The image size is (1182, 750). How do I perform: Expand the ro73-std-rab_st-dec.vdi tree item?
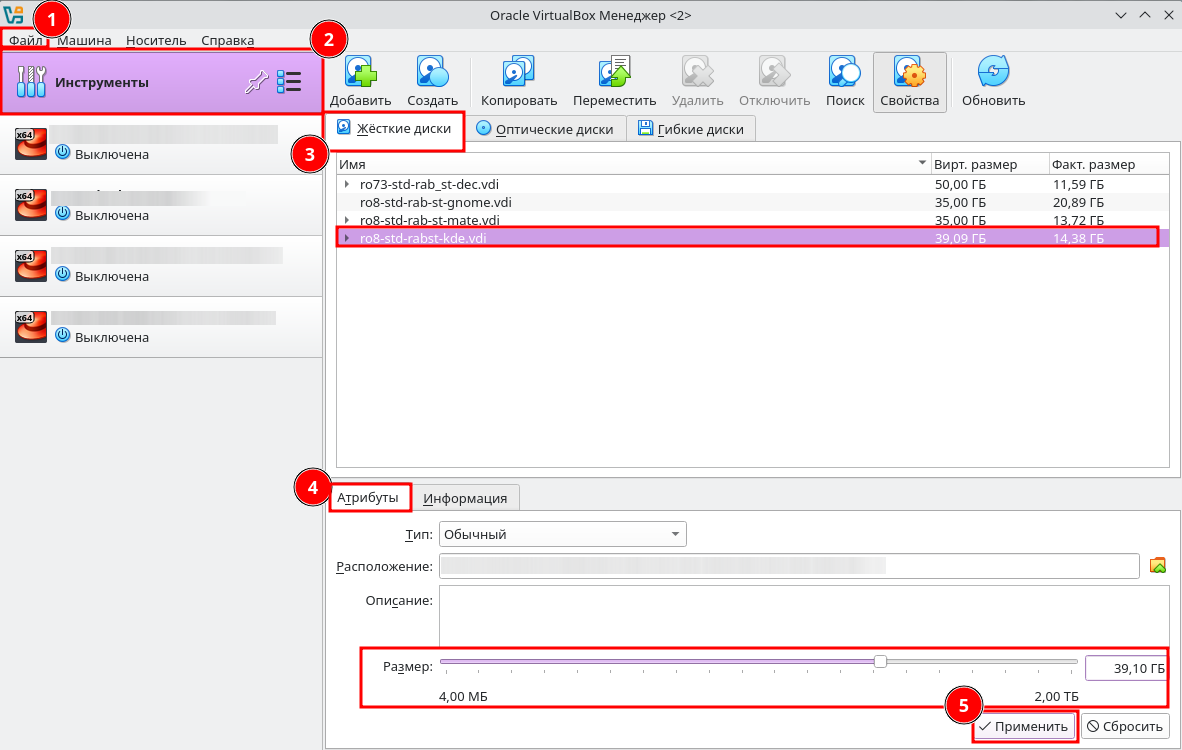pos(347,184)
